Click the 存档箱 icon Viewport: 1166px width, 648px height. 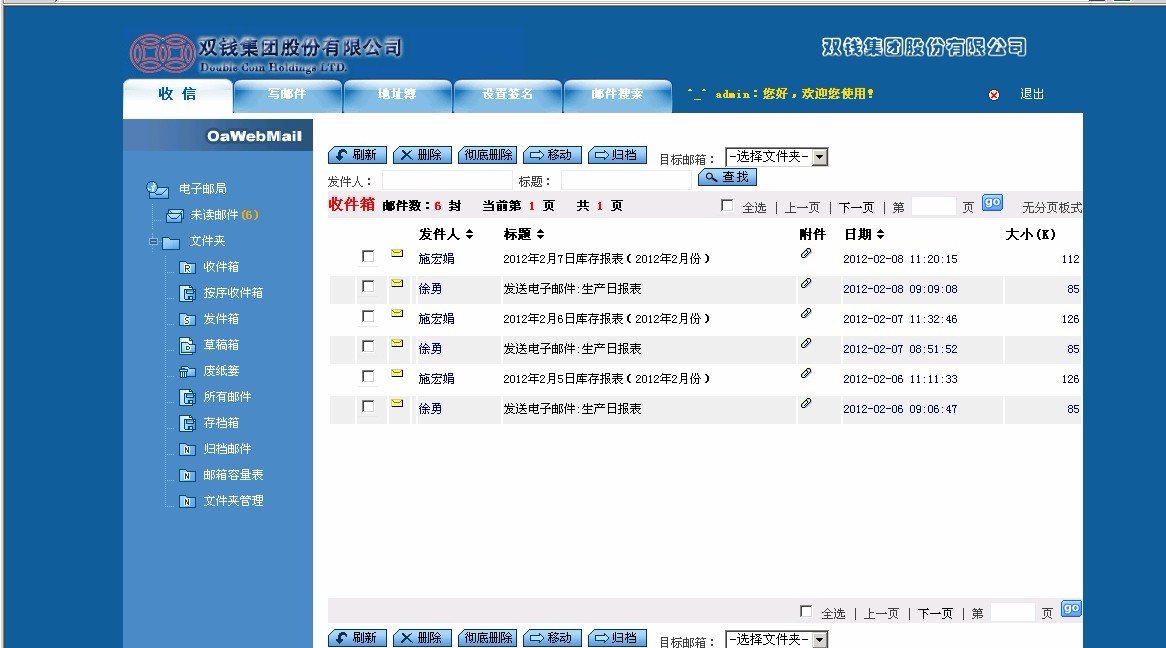[187, 423]
